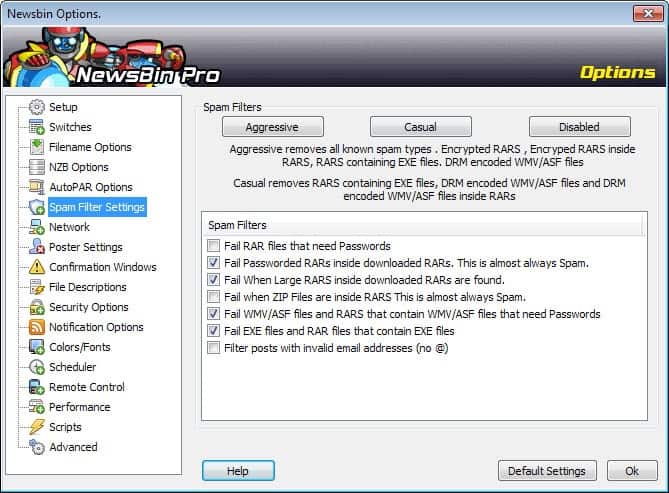Confirm options with Ok button
This screenshot has width=669, height=493.
tap(632, 471)
